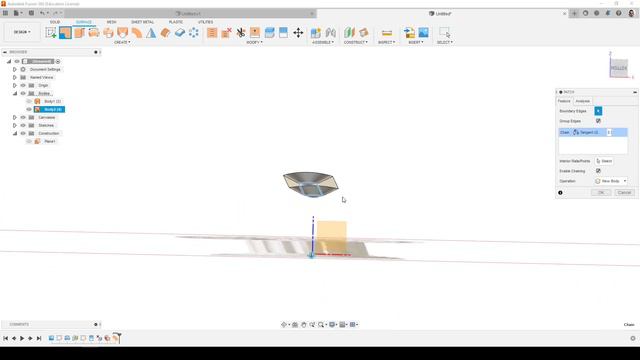Click the highlighted Patch tool in the toolbar
This screenshot has width=640, height=360.
pyautogui.click(x=65, y=33)
